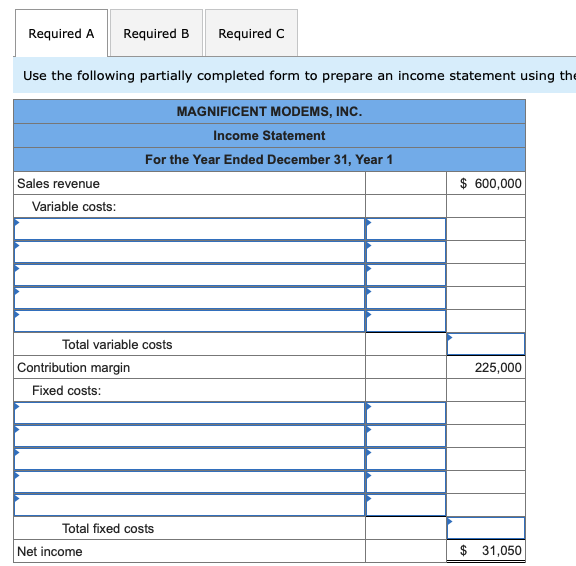Select the For the Year Ended heading
The image size is (576, 566).
[x=269, y=159]
